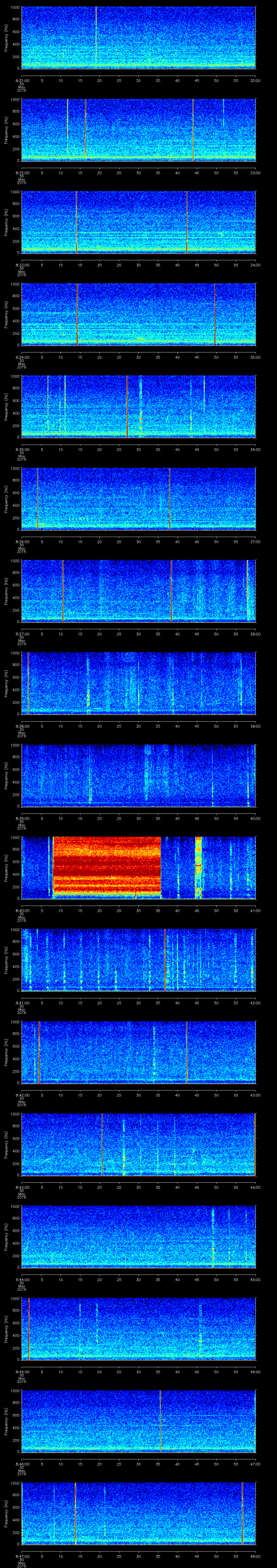Select the spectrogram panel starting at 8:38:00

(138, 683)
